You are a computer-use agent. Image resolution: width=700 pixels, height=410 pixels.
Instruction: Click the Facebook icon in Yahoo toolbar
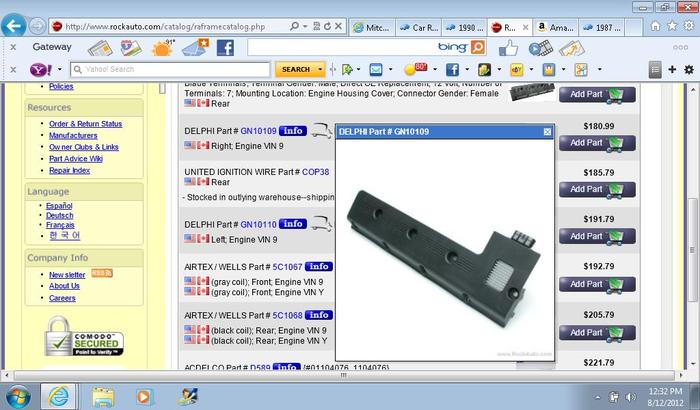[x=452, y=70]
